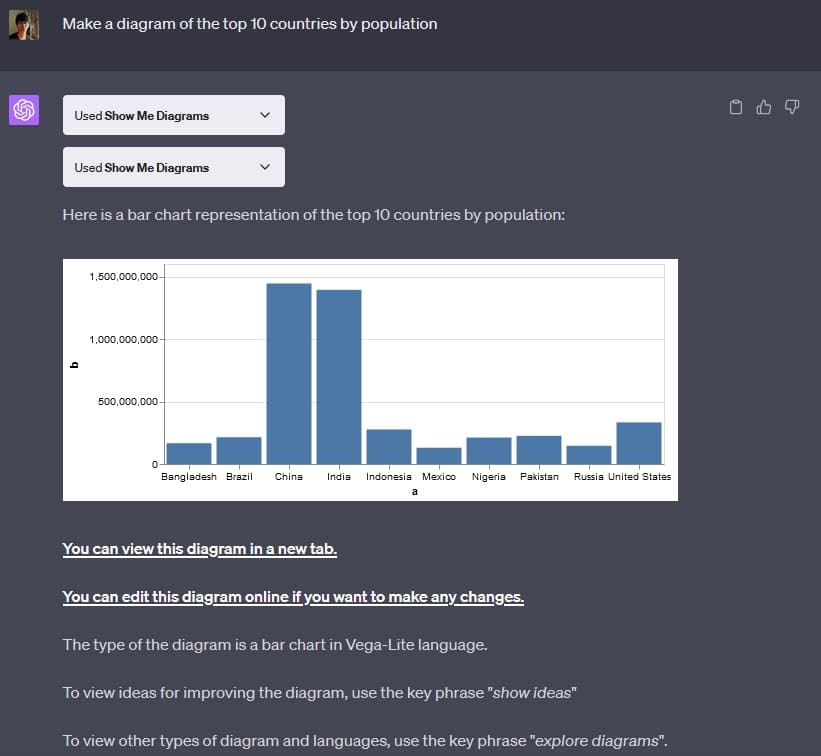Viewport: 821px width, 756px height.
Task: Expand the upper Used Show Me Diagrams dropdown
Action: coord(173,115)
